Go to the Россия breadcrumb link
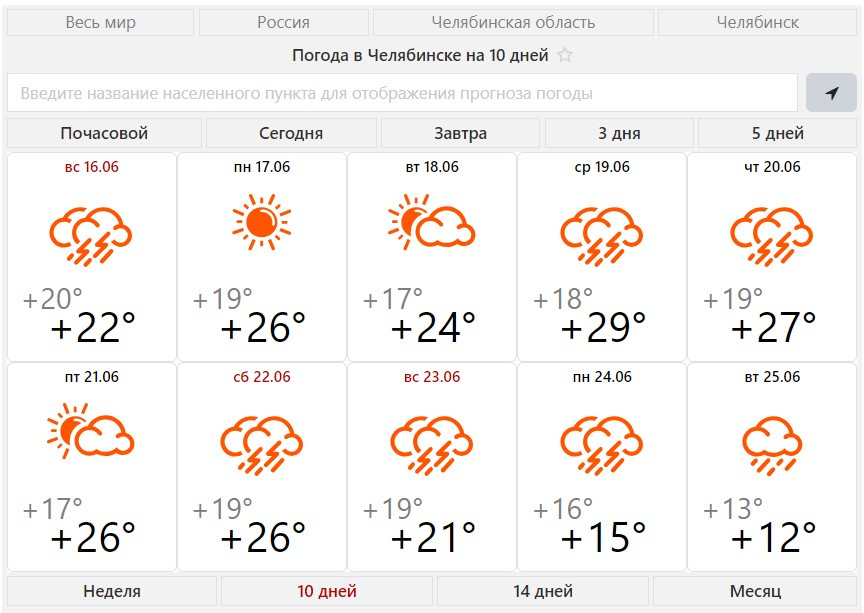 point(284,22)
